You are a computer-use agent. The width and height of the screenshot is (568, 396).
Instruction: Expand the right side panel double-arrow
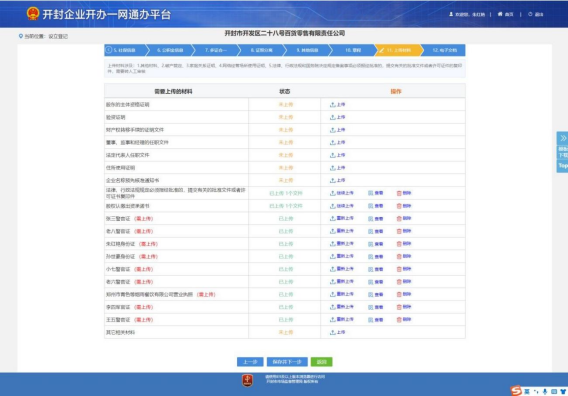pos(563,138)
